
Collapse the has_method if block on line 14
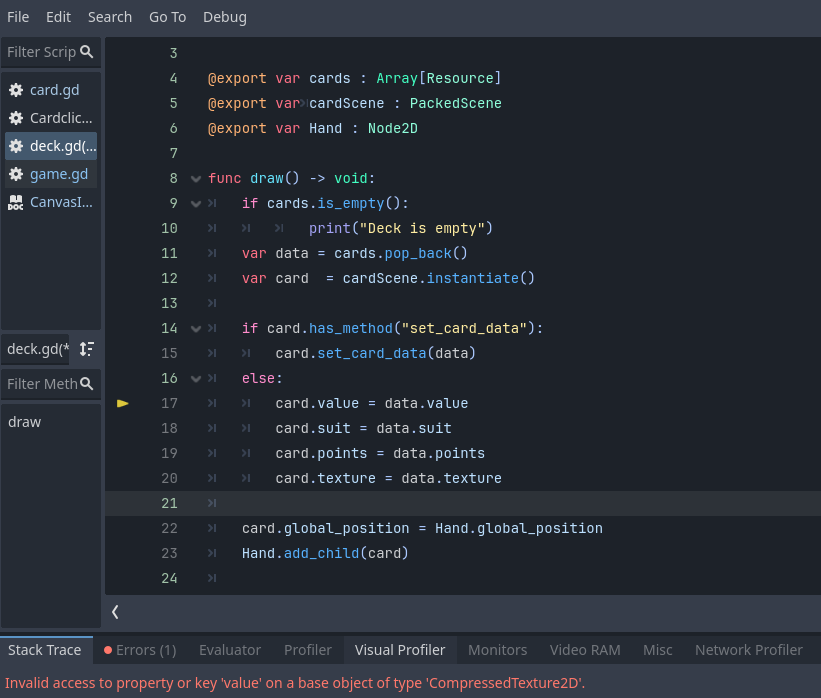pos(196,329)
